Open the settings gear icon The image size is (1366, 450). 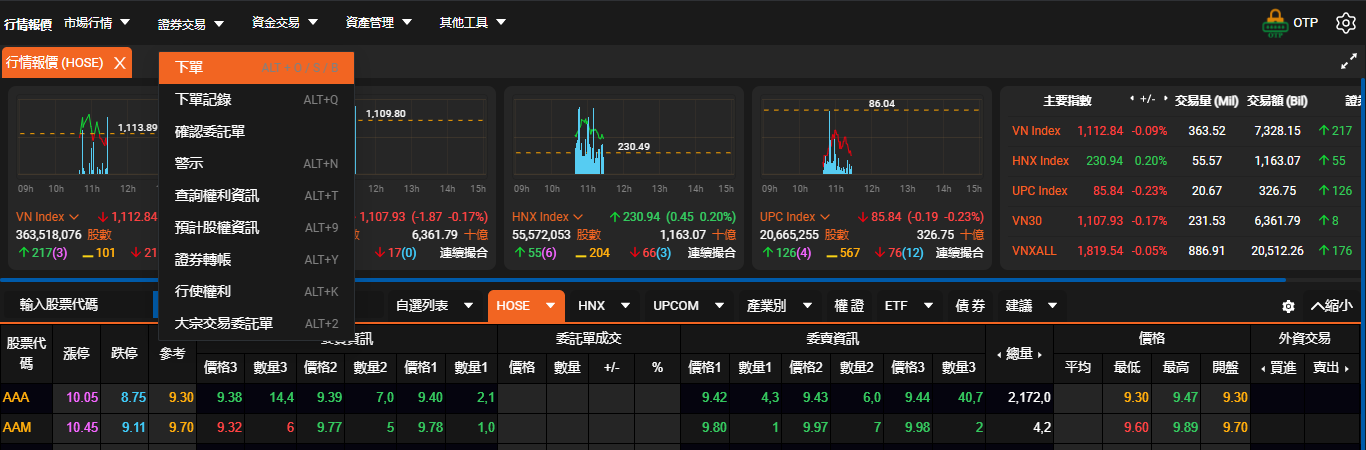1345,22
